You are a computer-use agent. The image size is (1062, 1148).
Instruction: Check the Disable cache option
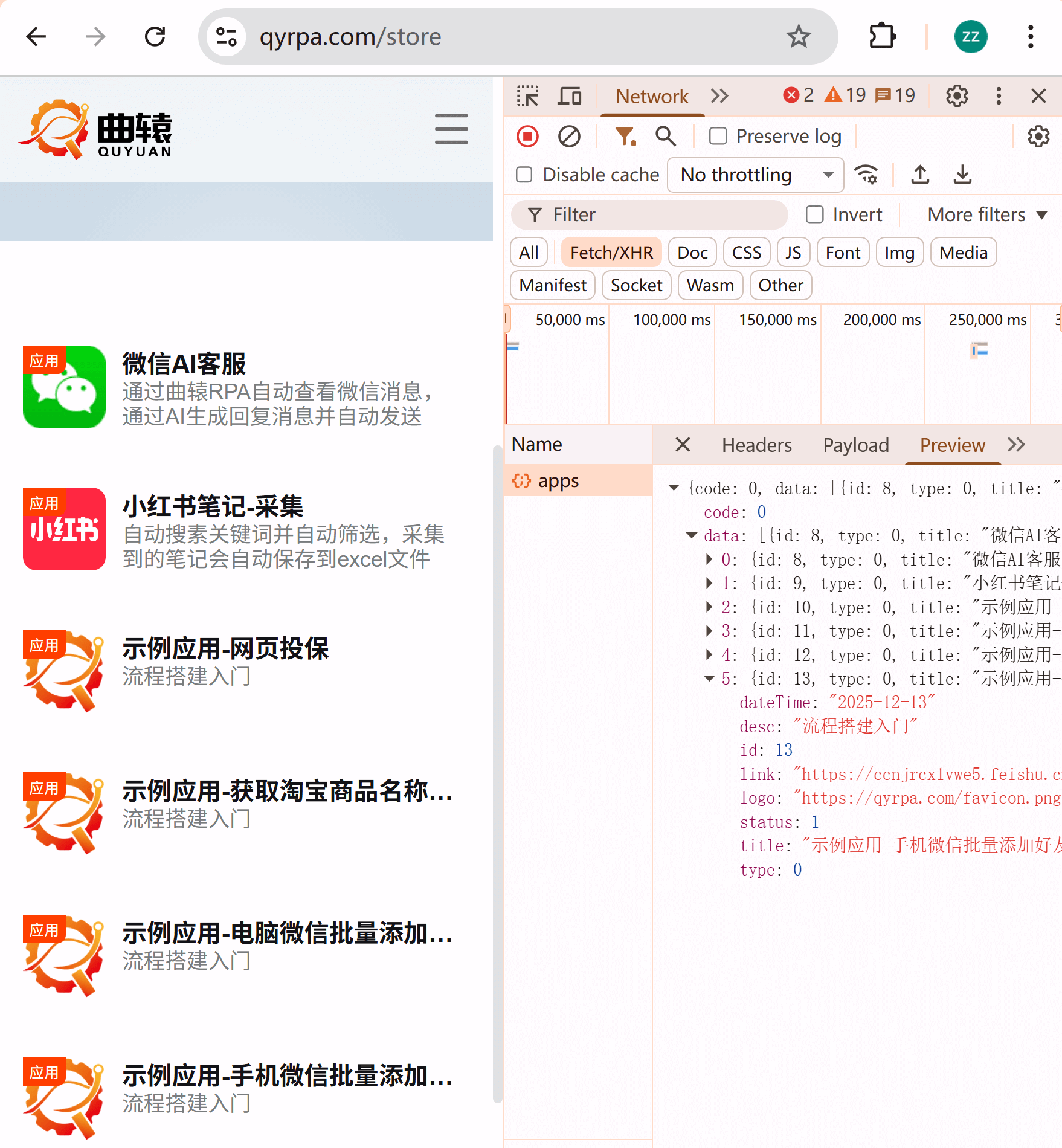pos(524,175)
